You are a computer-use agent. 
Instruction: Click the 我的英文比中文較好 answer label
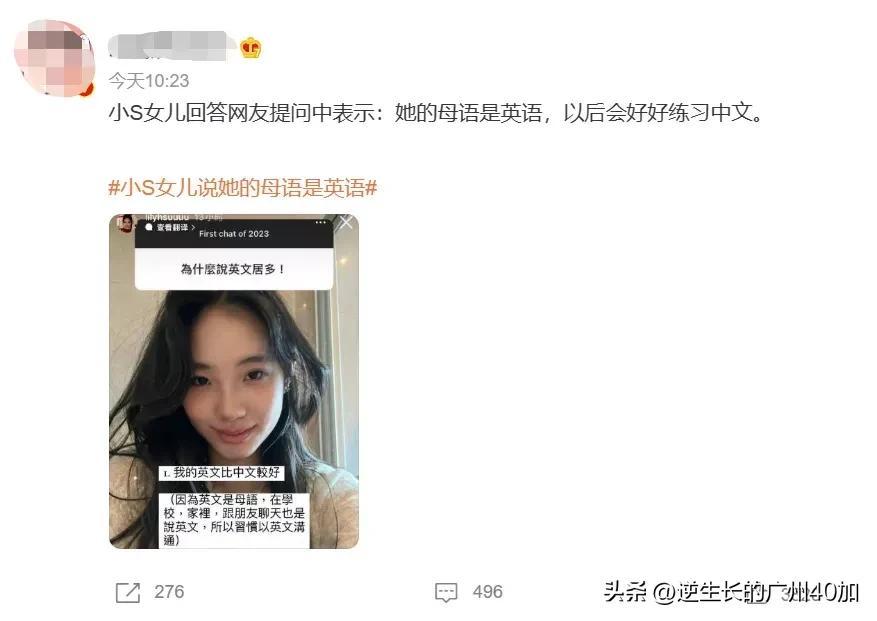pyautogui.click(x=221, y=473)
